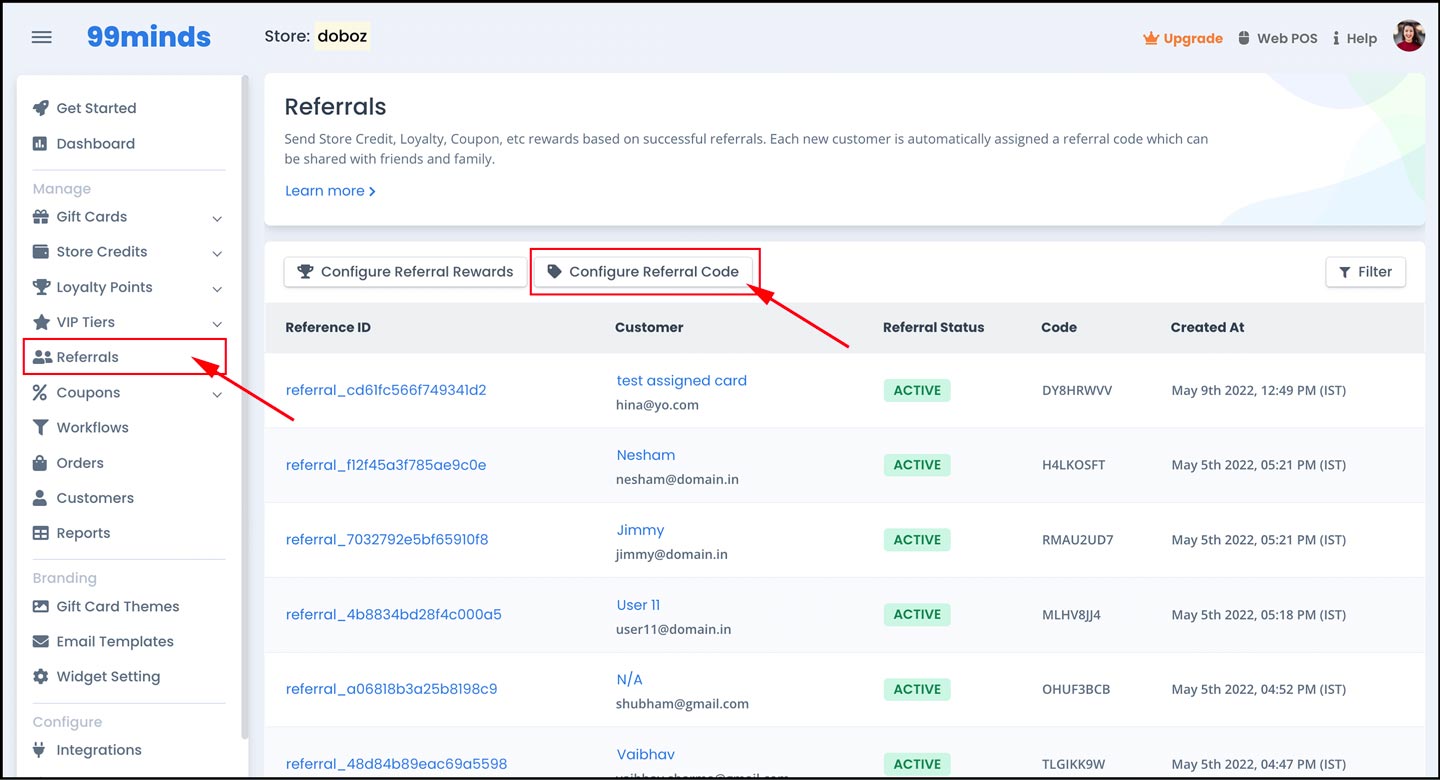1440x780 pixels.
Task: Click the Gift Cards gift icon
Action: pos(40,216)
